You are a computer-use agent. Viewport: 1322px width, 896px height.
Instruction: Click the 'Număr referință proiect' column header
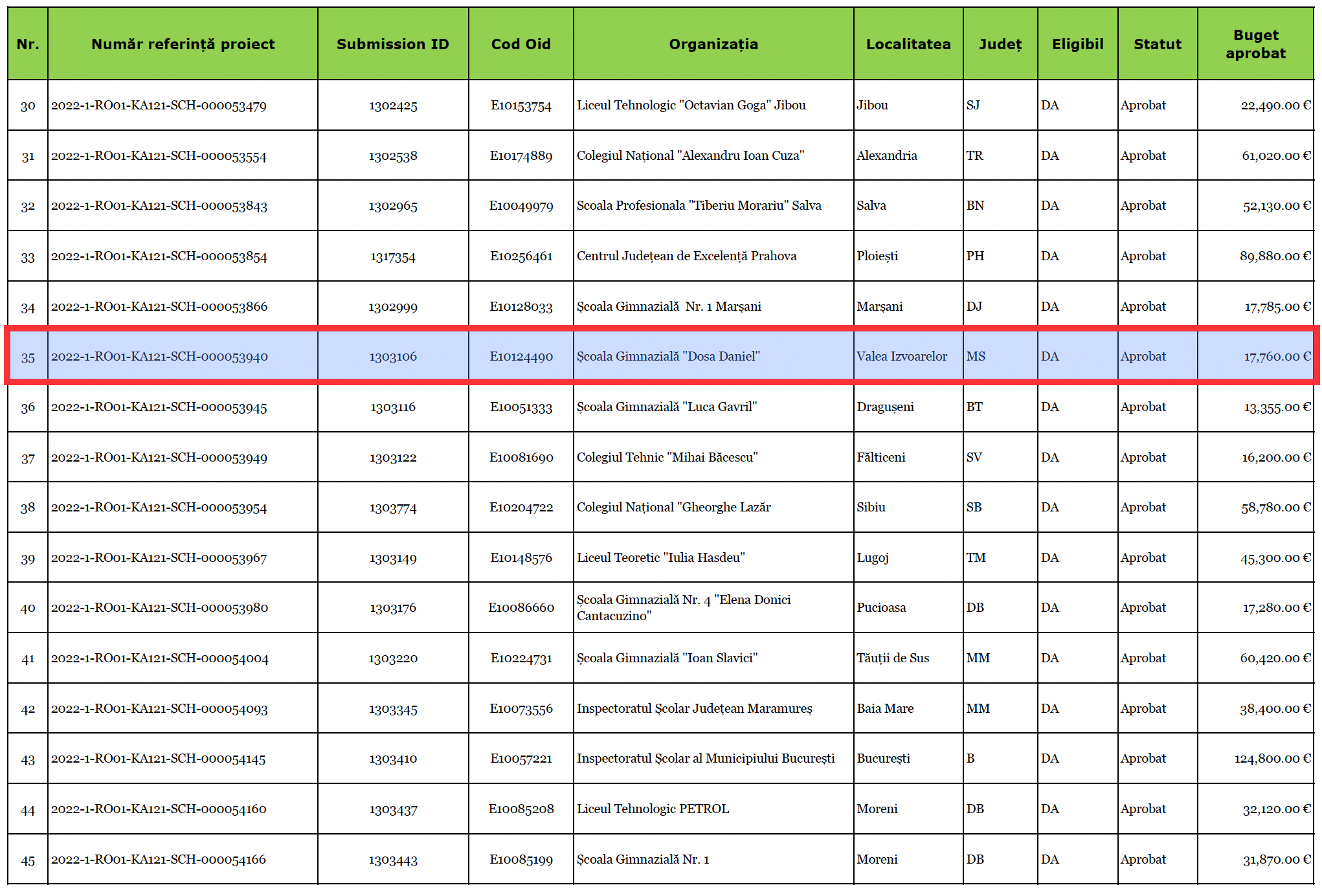coord(183,44)
